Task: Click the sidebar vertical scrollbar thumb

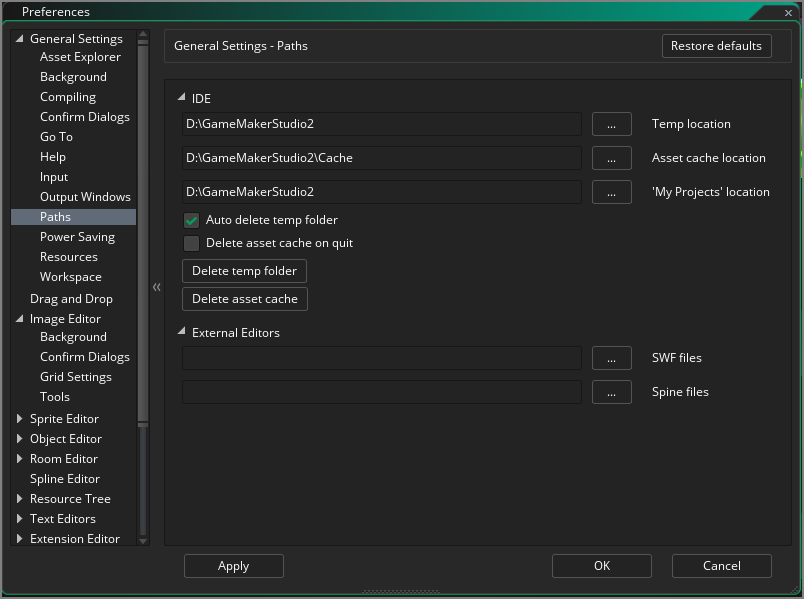Action: click(143, 233)
